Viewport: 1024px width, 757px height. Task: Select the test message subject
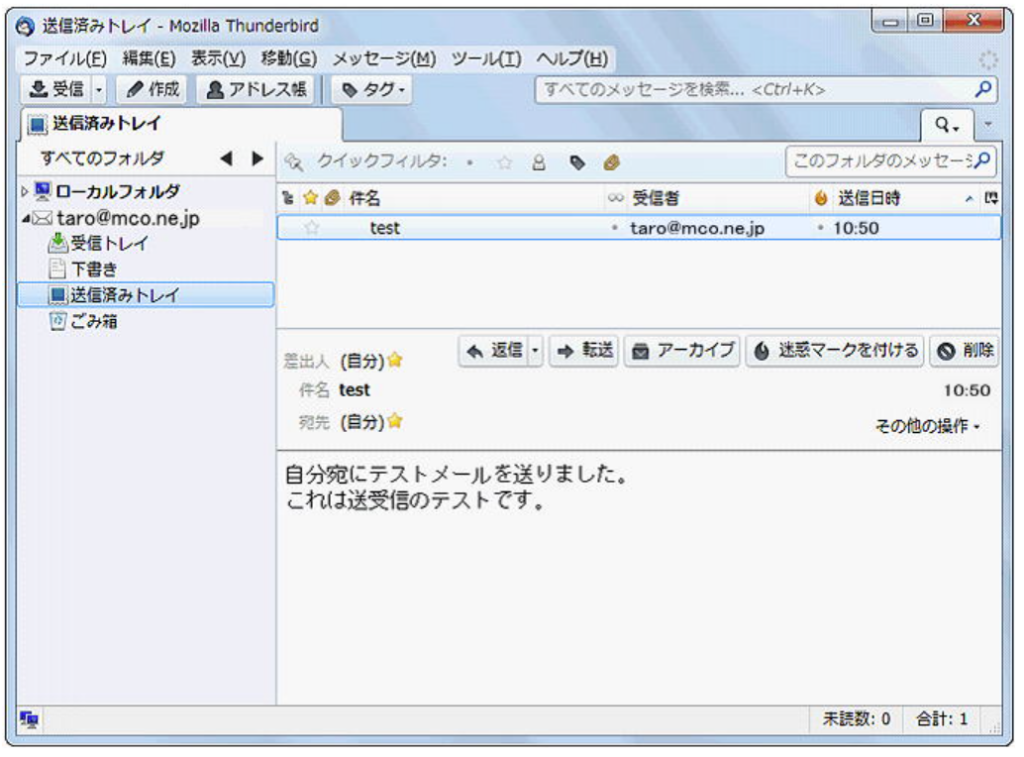[x=385, y=228]
